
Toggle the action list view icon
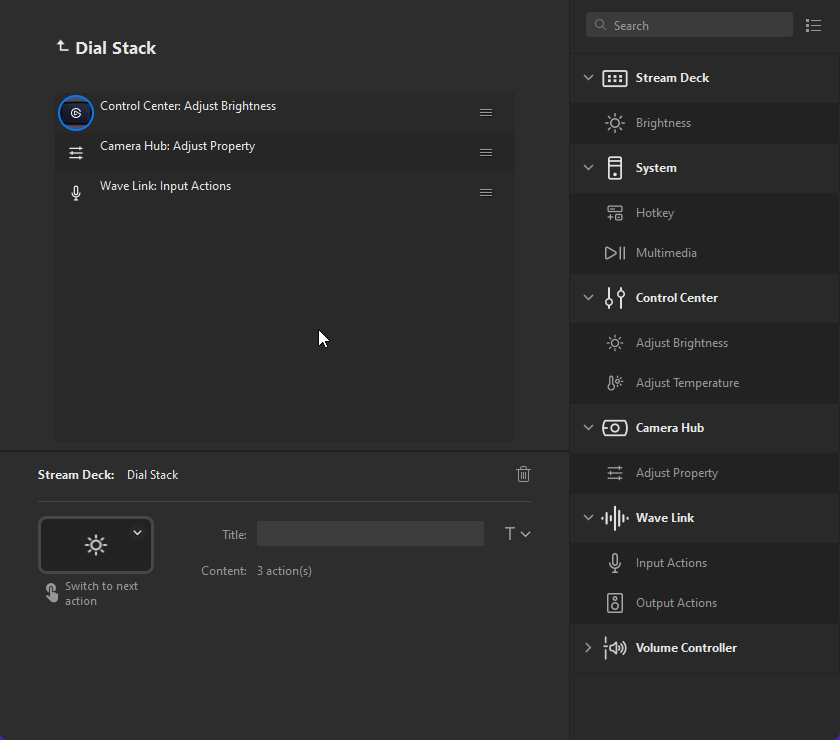(813, 25)
